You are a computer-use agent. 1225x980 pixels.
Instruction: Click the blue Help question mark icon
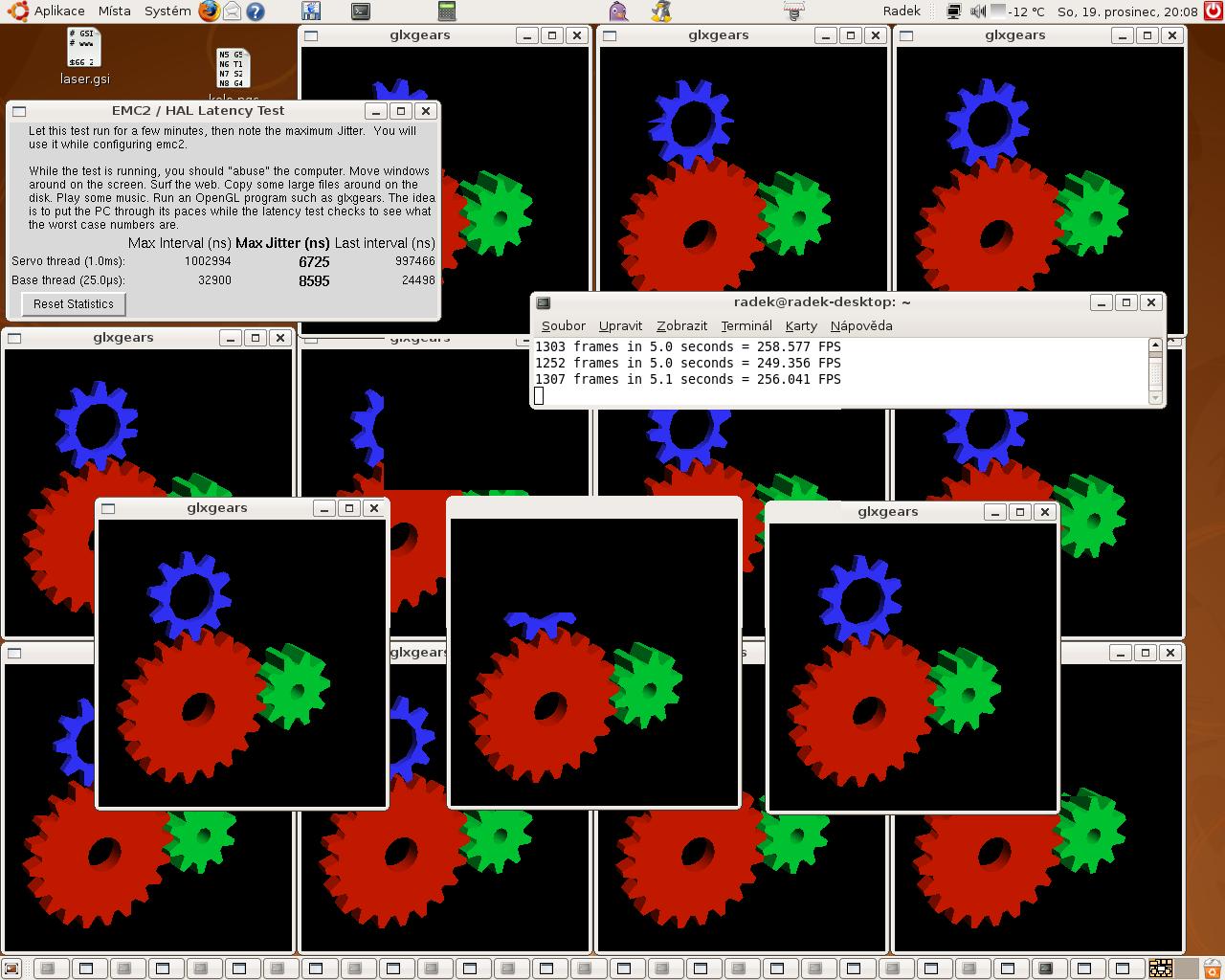click(256, 11)
